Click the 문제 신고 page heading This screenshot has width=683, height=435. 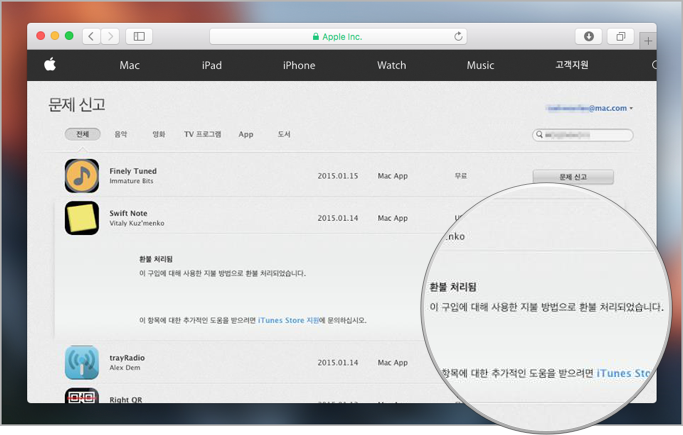[x=77, y=105]
